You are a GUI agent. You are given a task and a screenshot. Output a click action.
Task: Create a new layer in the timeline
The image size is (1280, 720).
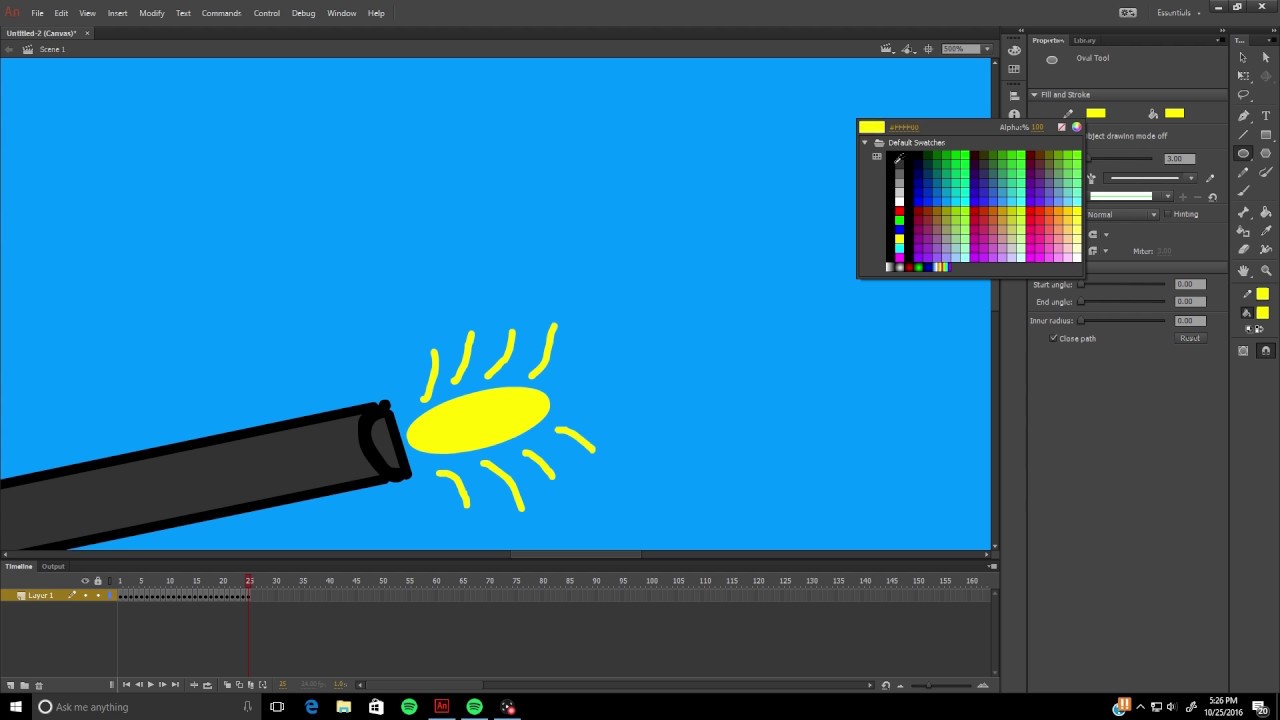[11, 685]
